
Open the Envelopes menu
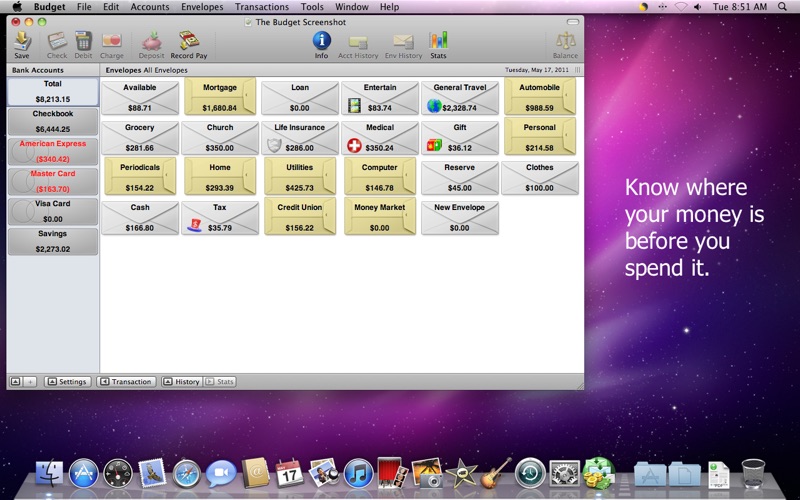[x=202, y=7]
